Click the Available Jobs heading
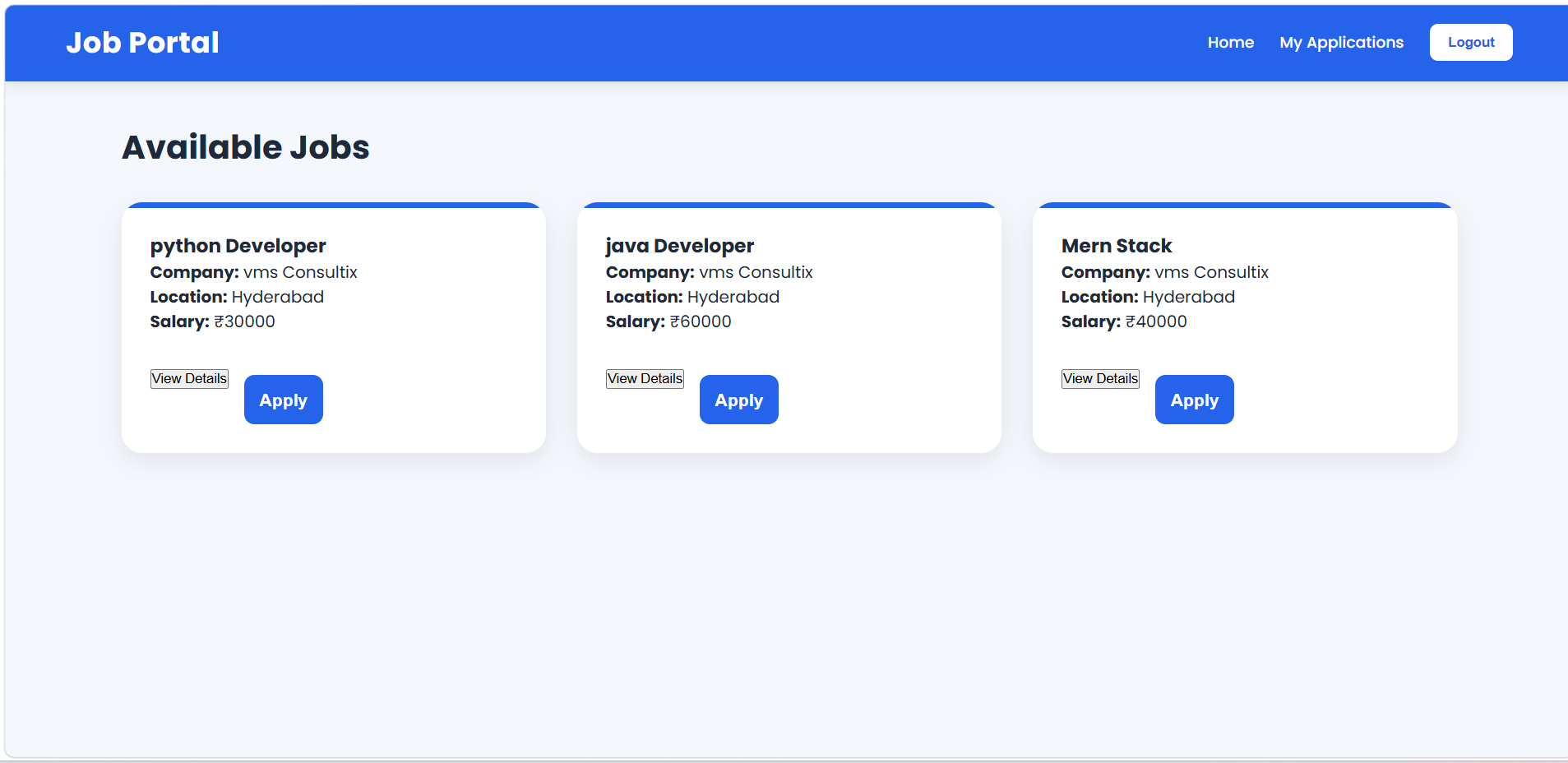 point(246,147)
